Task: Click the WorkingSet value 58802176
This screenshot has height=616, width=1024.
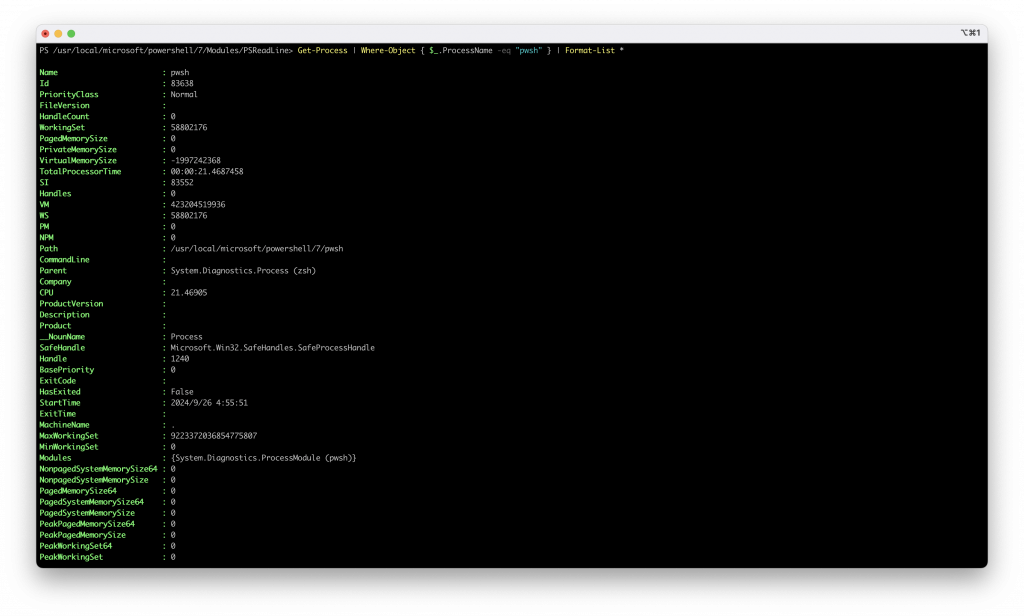Action: 189,127
